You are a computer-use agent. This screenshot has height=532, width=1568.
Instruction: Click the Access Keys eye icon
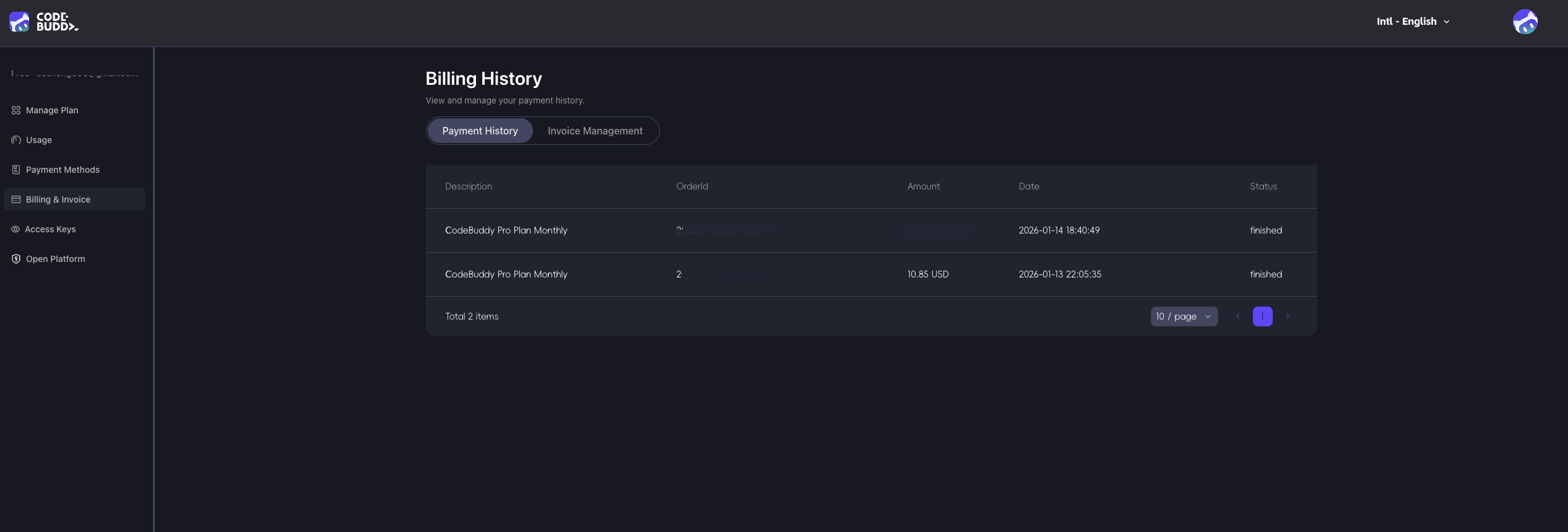coord(15,229)
